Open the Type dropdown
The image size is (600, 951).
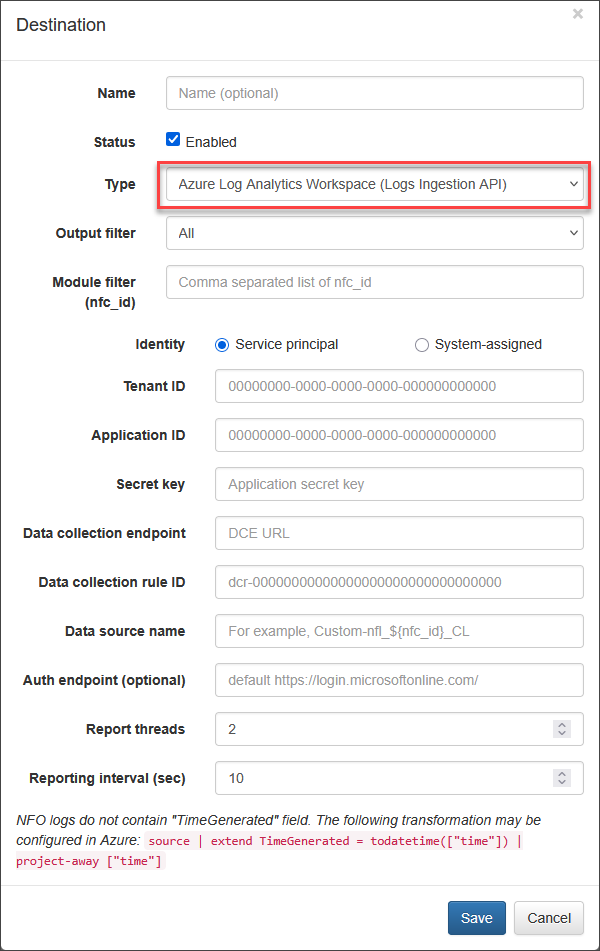click(375, 184)
